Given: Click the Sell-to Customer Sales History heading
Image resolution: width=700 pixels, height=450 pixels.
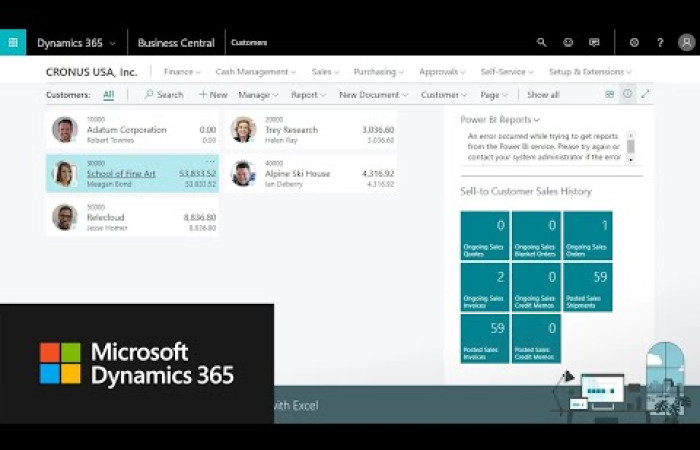Looking at the screenshot, I should tap(526, 192).
